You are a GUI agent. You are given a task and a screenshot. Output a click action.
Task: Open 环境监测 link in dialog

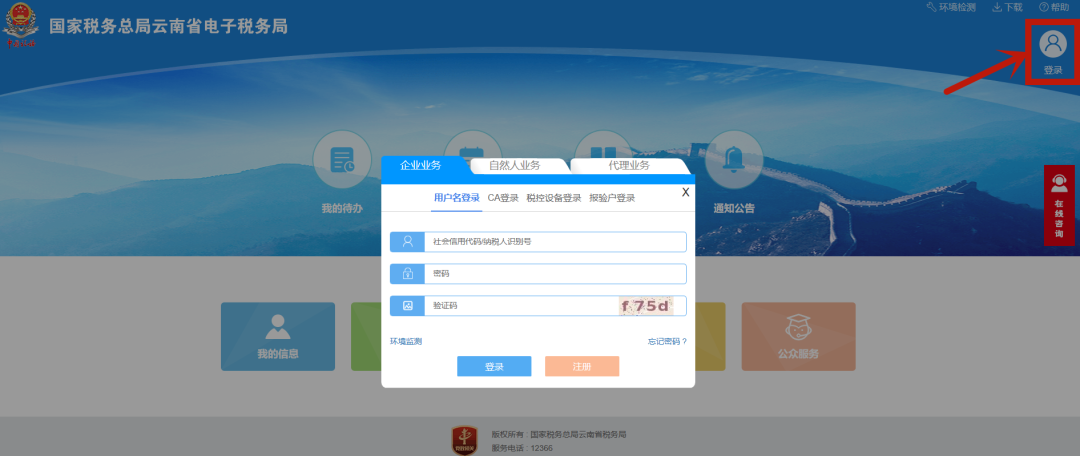click(406, 341)
